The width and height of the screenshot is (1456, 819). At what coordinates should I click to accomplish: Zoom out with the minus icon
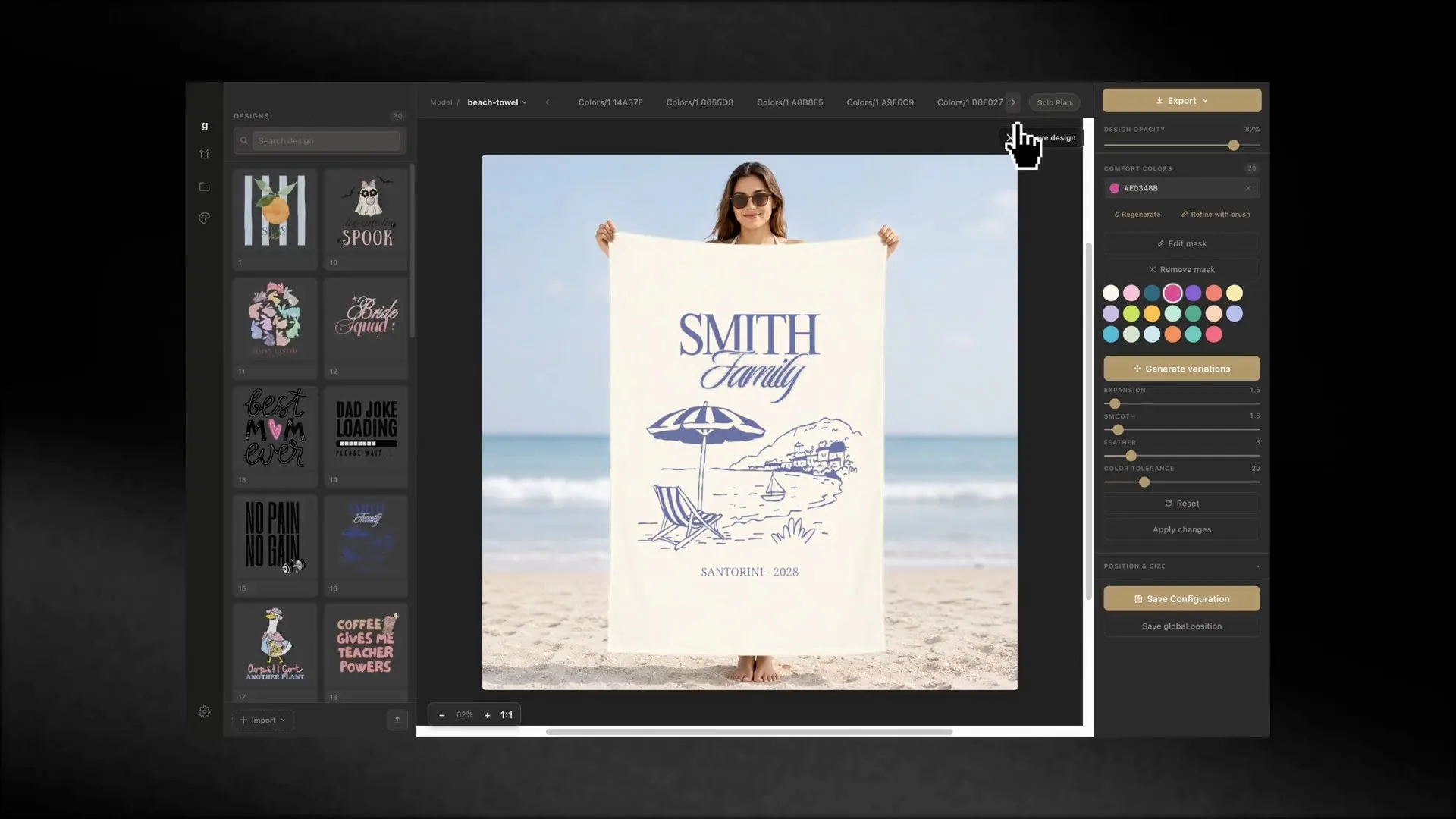(442, 715)
